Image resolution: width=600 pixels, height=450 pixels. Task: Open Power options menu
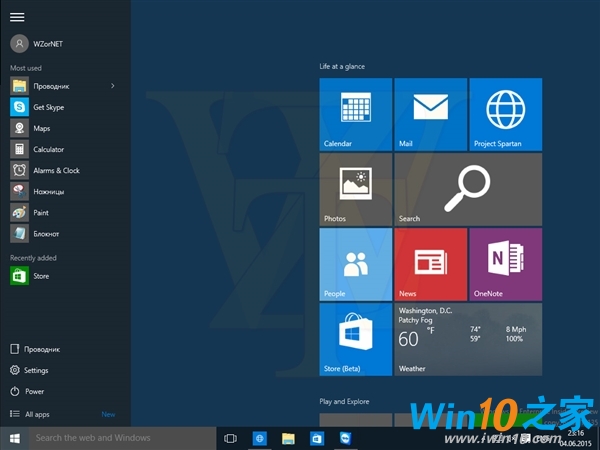(35, 391)
